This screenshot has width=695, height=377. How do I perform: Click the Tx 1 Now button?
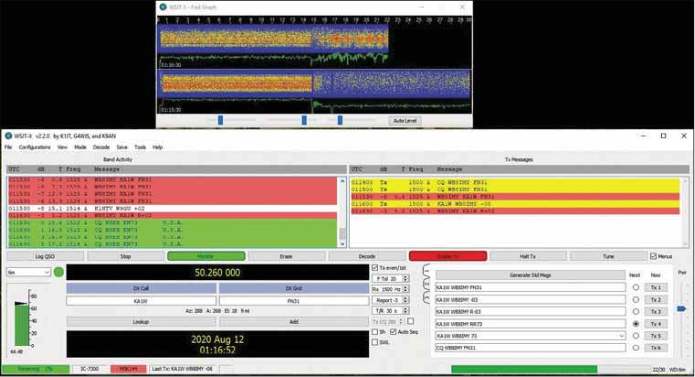(x=656, y=288)
